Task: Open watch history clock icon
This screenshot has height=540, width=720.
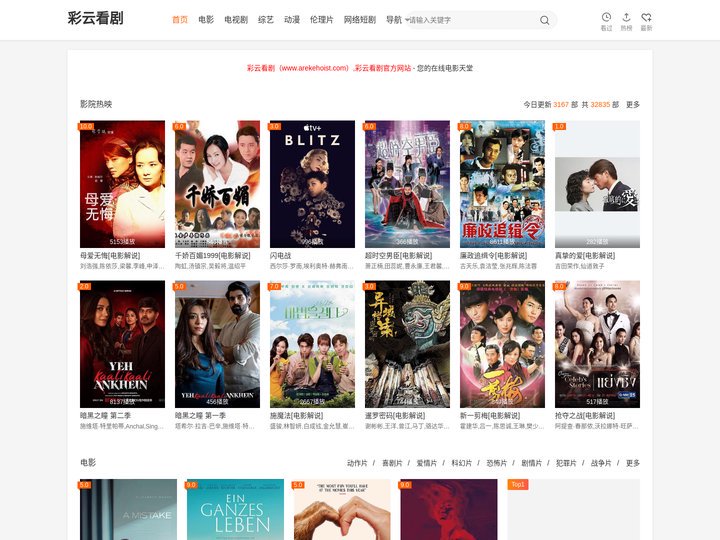Action: [606, 21]
